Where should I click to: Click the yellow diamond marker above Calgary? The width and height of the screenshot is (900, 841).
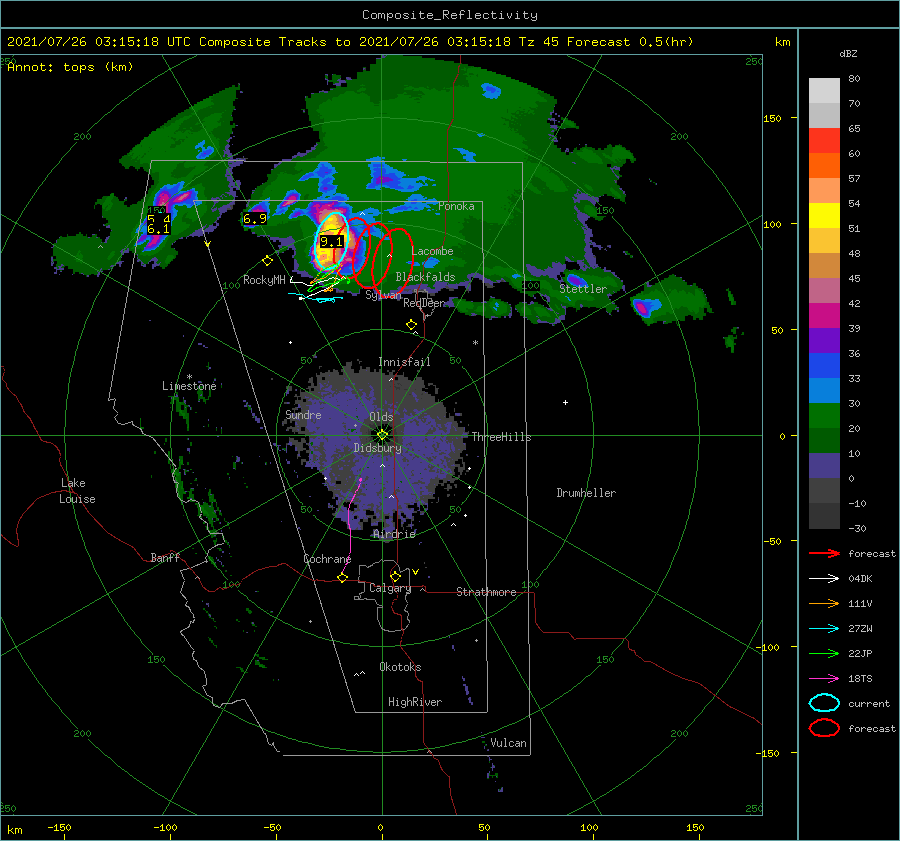(x=395, y=576)
